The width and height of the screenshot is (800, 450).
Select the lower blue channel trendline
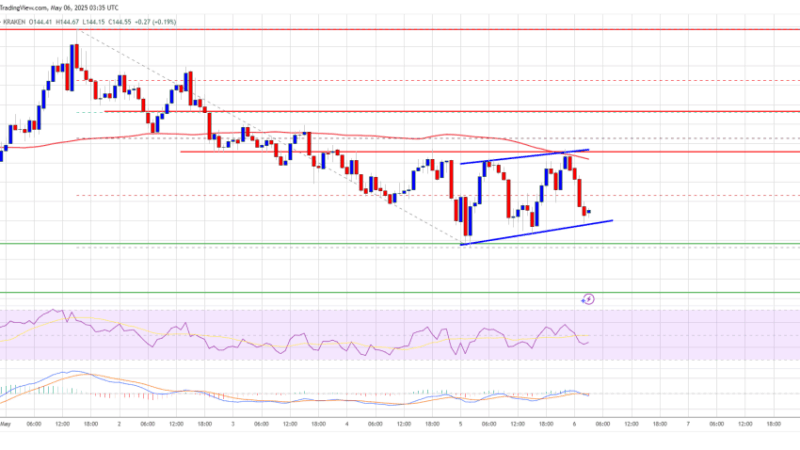[x=536, y=233]
